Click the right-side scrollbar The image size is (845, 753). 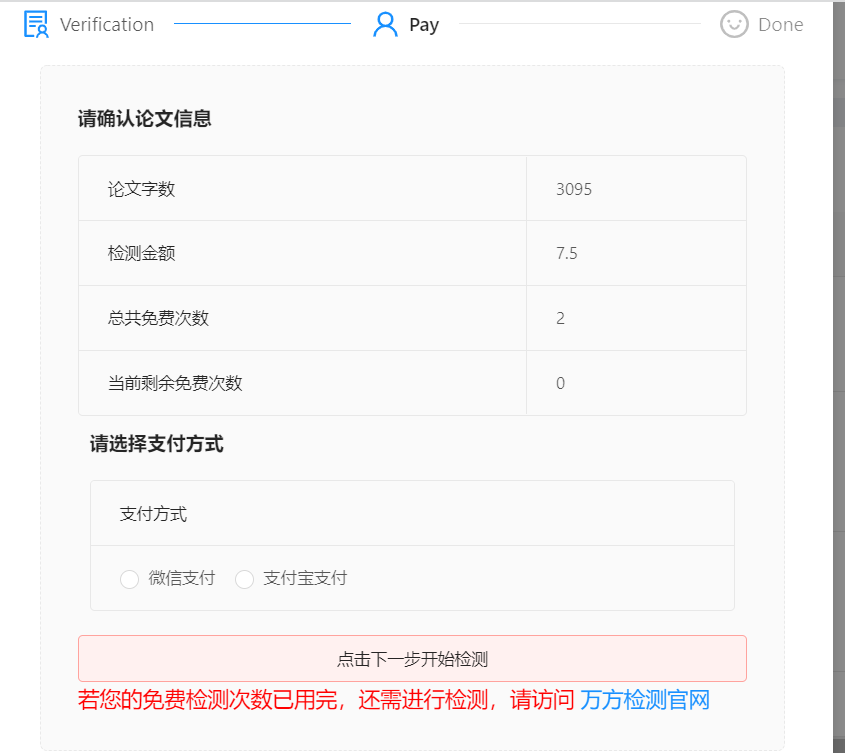click(x=837, y=376)
